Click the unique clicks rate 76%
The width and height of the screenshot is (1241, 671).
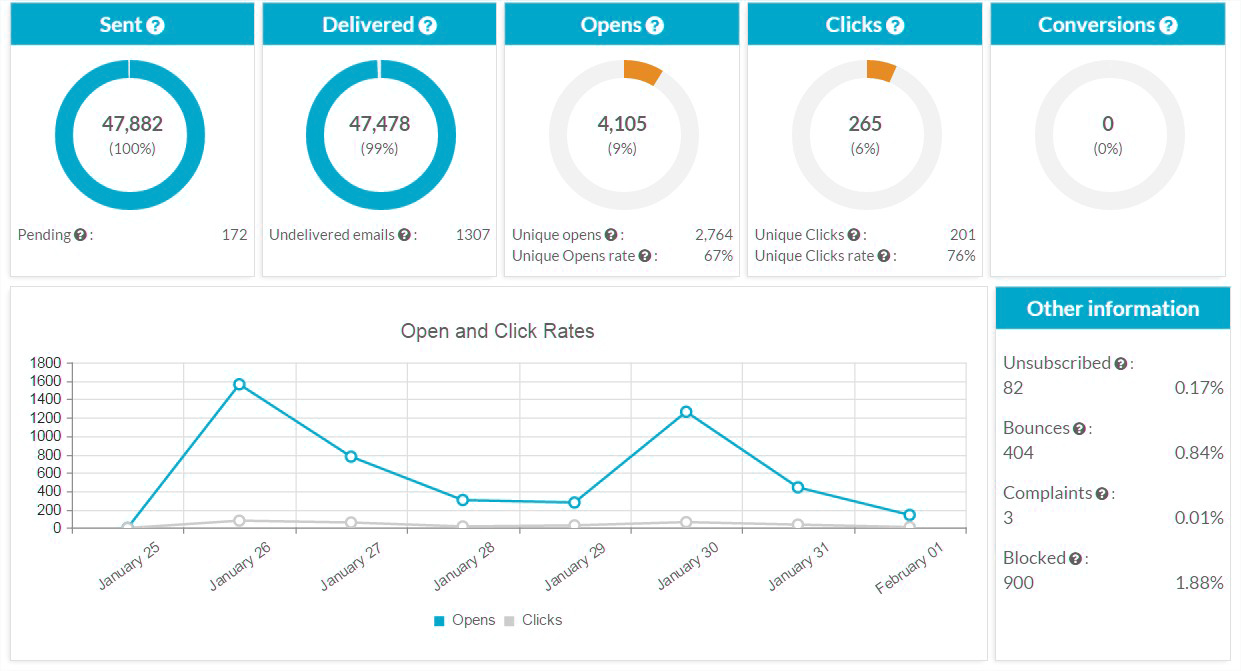[x=961, y=256]
